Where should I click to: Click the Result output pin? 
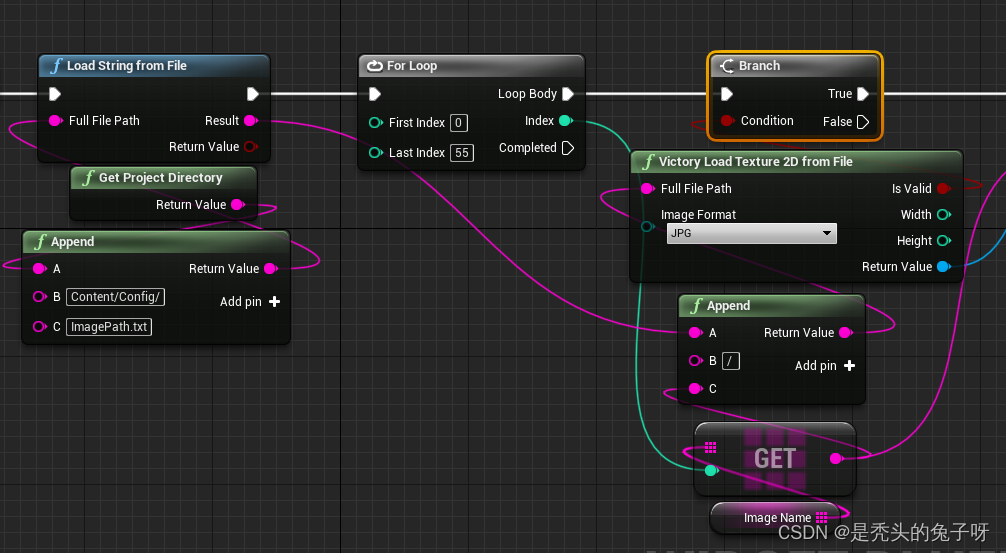tap(251, 121)
